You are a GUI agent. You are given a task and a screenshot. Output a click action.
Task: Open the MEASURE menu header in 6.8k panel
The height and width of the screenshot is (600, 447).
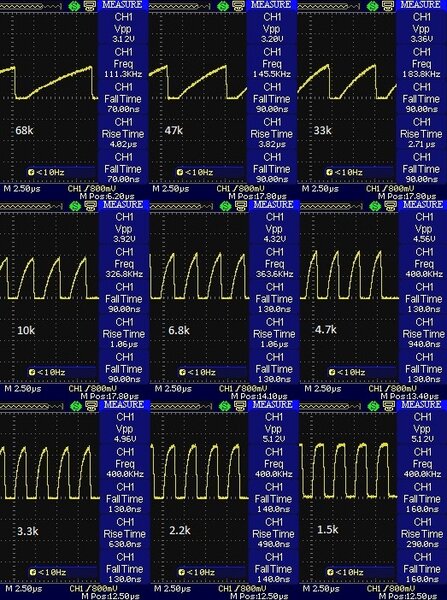(273, 205)
